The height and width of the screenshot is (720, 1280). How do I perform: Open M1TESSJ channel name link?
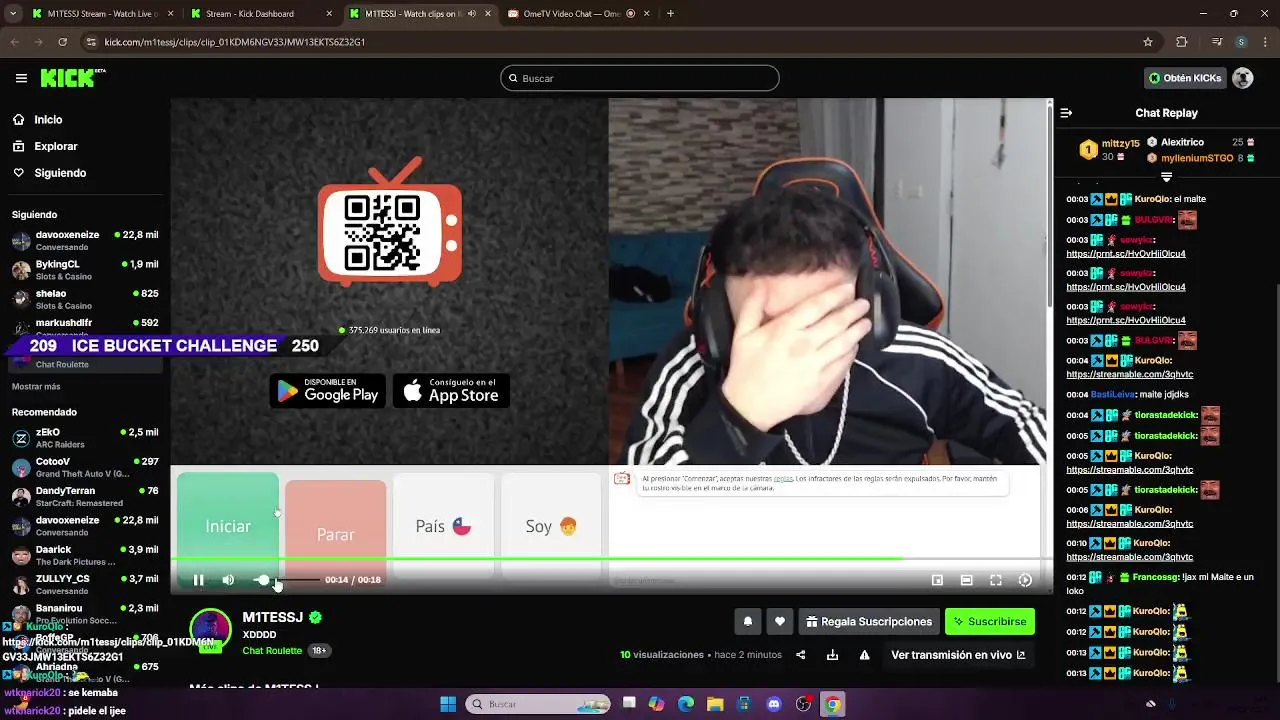click(x=272, y=618)
